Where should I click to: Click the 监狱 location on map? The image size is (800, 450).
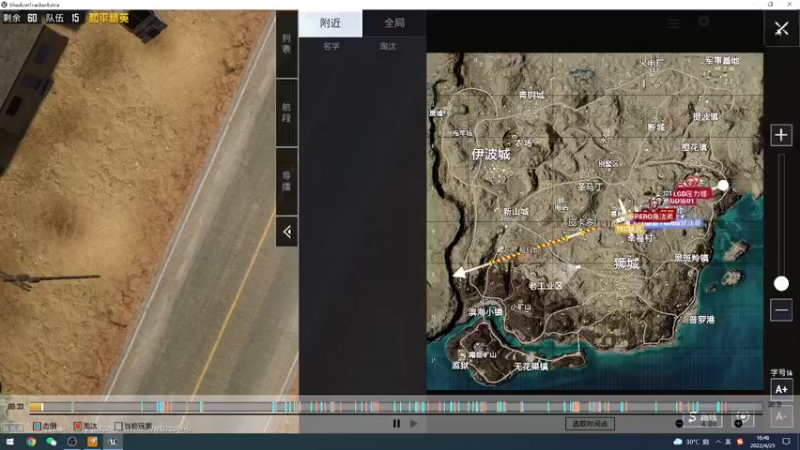(x=460, y=365)
